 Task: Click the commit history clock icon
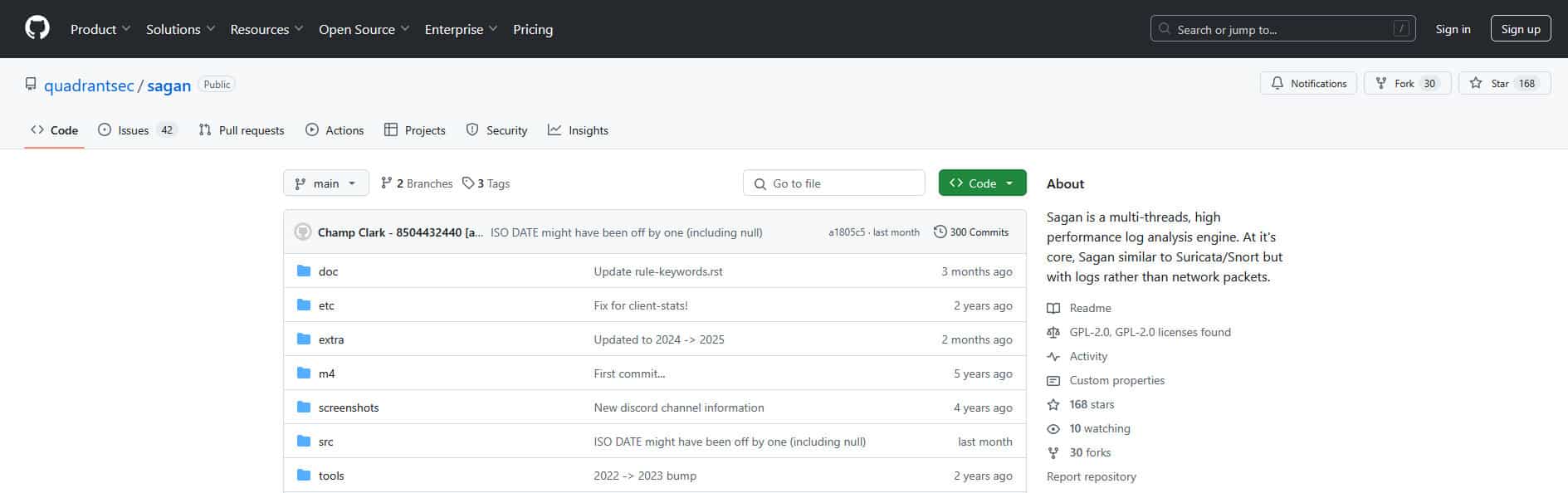(x=940, y=232)
